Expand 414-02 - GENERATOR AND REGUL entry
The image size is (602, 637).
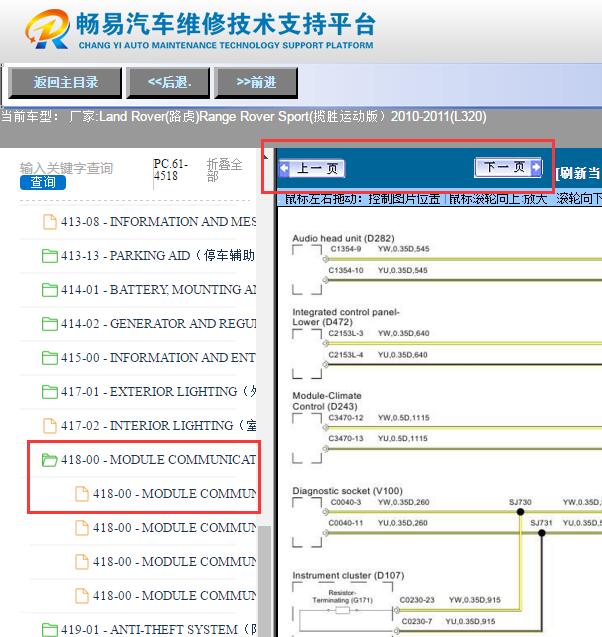(x=158, y=324)
